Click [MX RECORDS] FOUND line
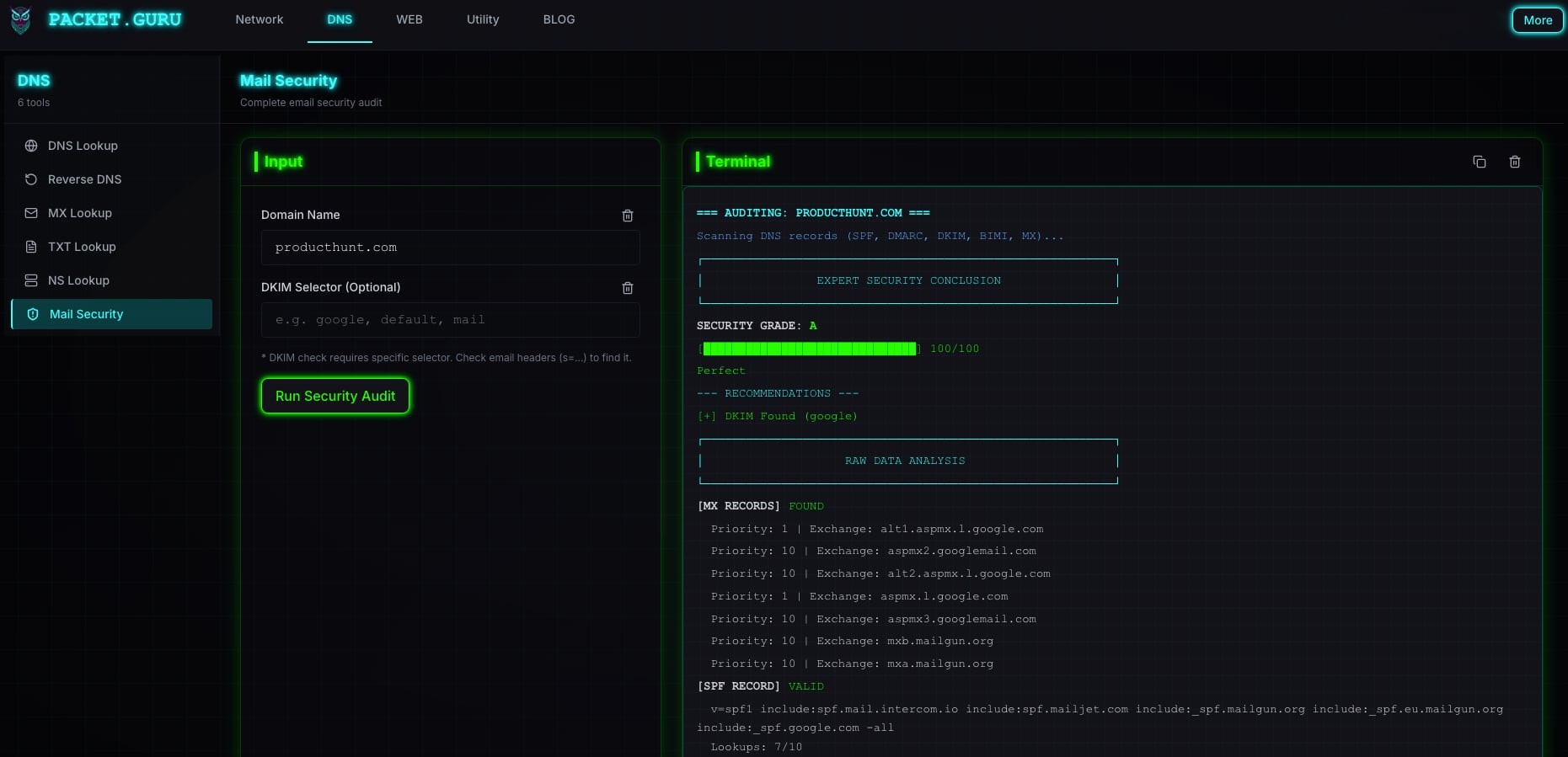1568x757 pixels. [x=761, y=506]
